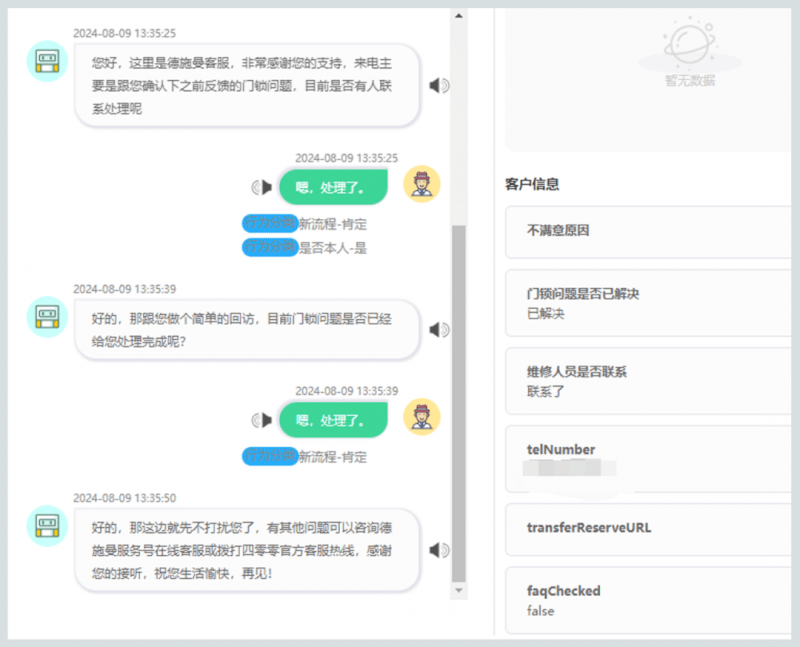Play audio for customer reply at 13:35:39
The image size is (800, 647).
pyautogui.click(x=262, y=420)
